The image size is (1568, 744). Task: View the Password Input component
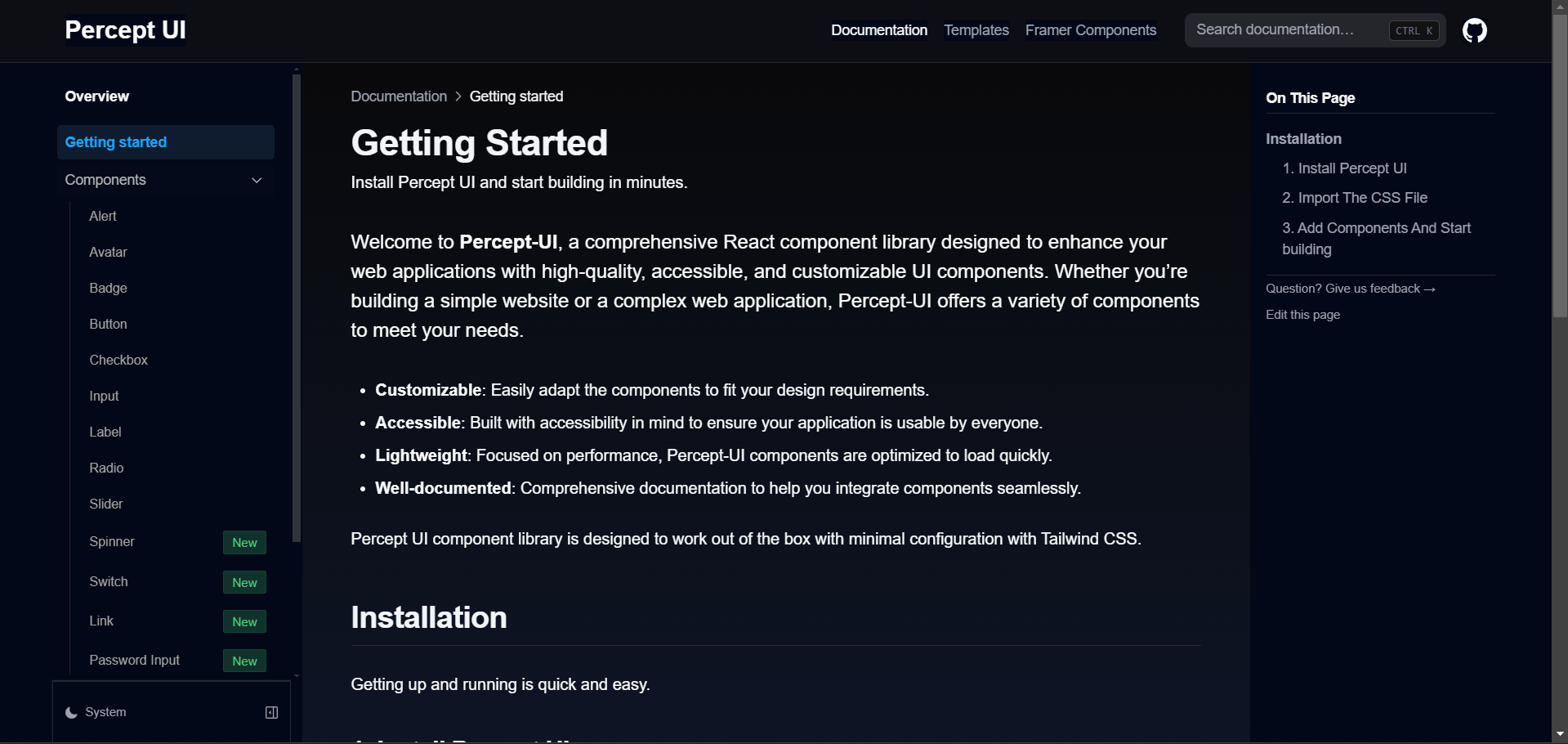click(x=134, y=660)
